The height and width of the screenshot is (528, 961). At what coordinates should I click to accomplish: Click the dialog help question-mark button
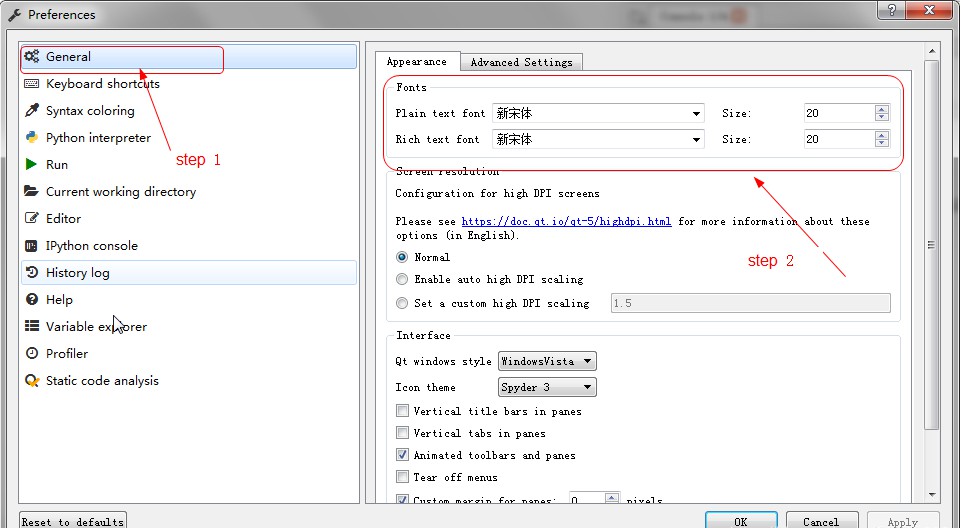pos(892,10)
